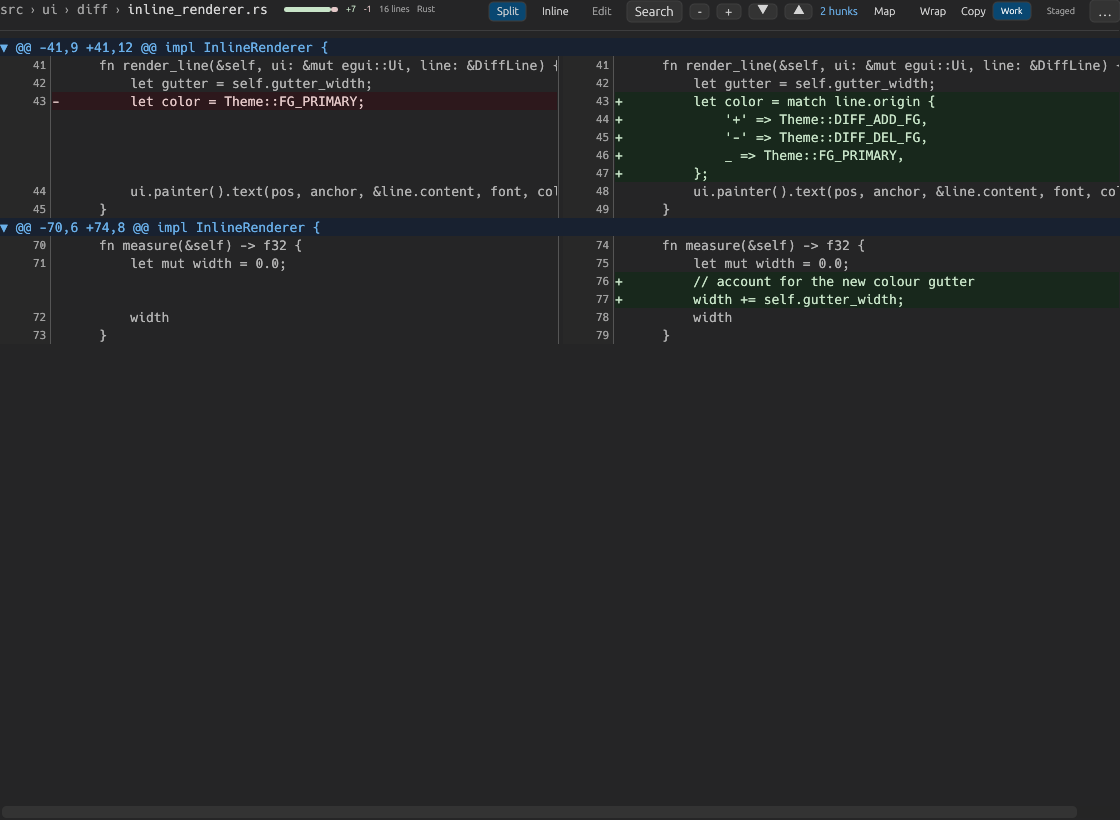Click right pane 'fn measure(&self)' line 74
The width and height of the screenshot is (1120, 820).
763,246
